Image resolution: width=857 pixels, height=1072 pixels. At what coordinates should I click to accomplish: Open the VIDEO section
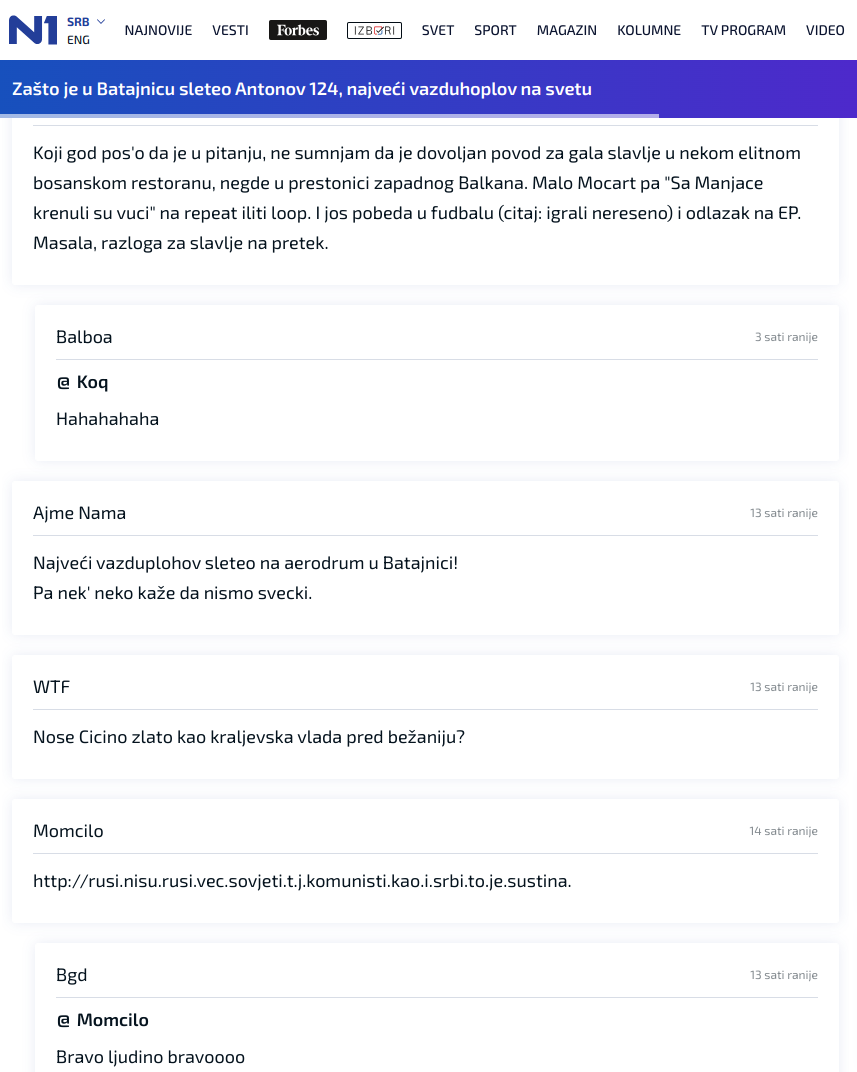coord(825,30)
